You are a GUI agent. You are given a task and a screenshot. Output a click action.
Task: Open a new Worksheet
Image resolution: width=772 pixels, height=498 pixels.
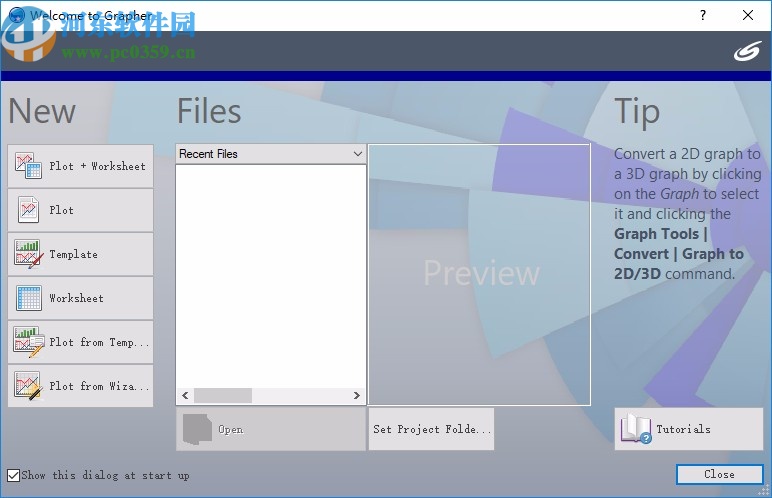click(80, 298)
